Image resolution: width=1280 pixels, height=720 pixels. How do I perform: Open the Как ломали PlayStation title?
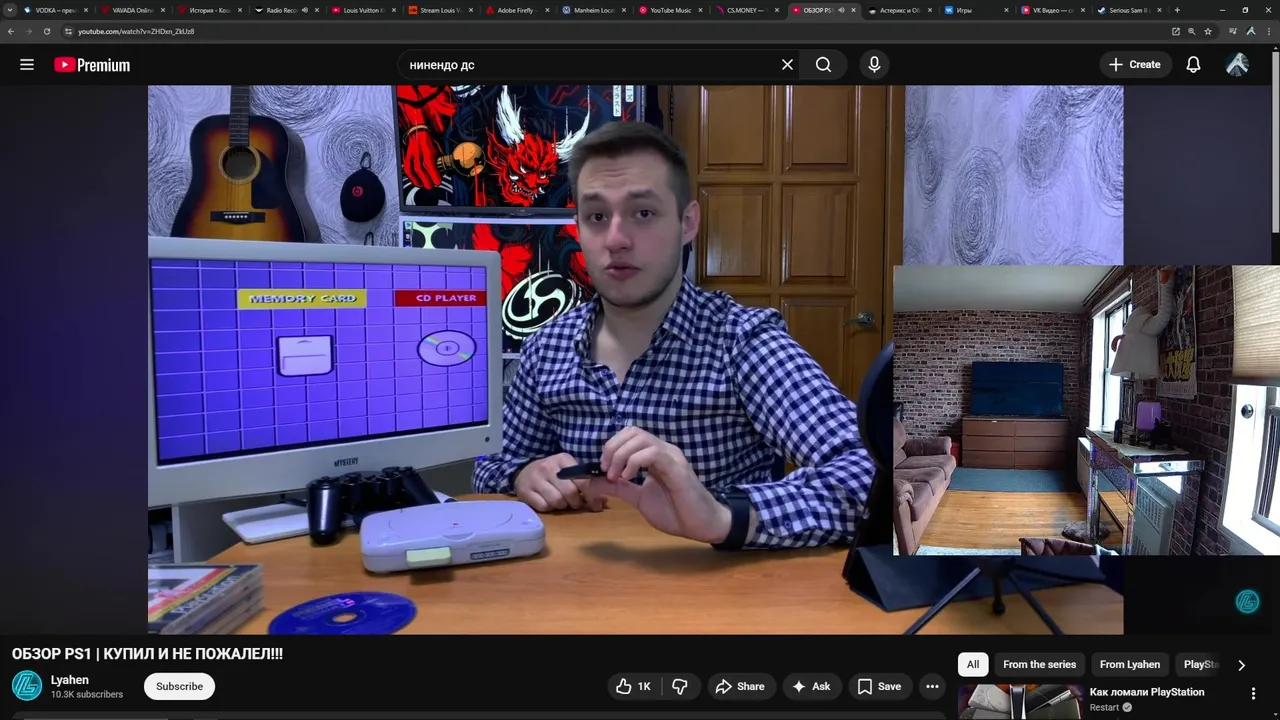click(x=1147, y=692)
